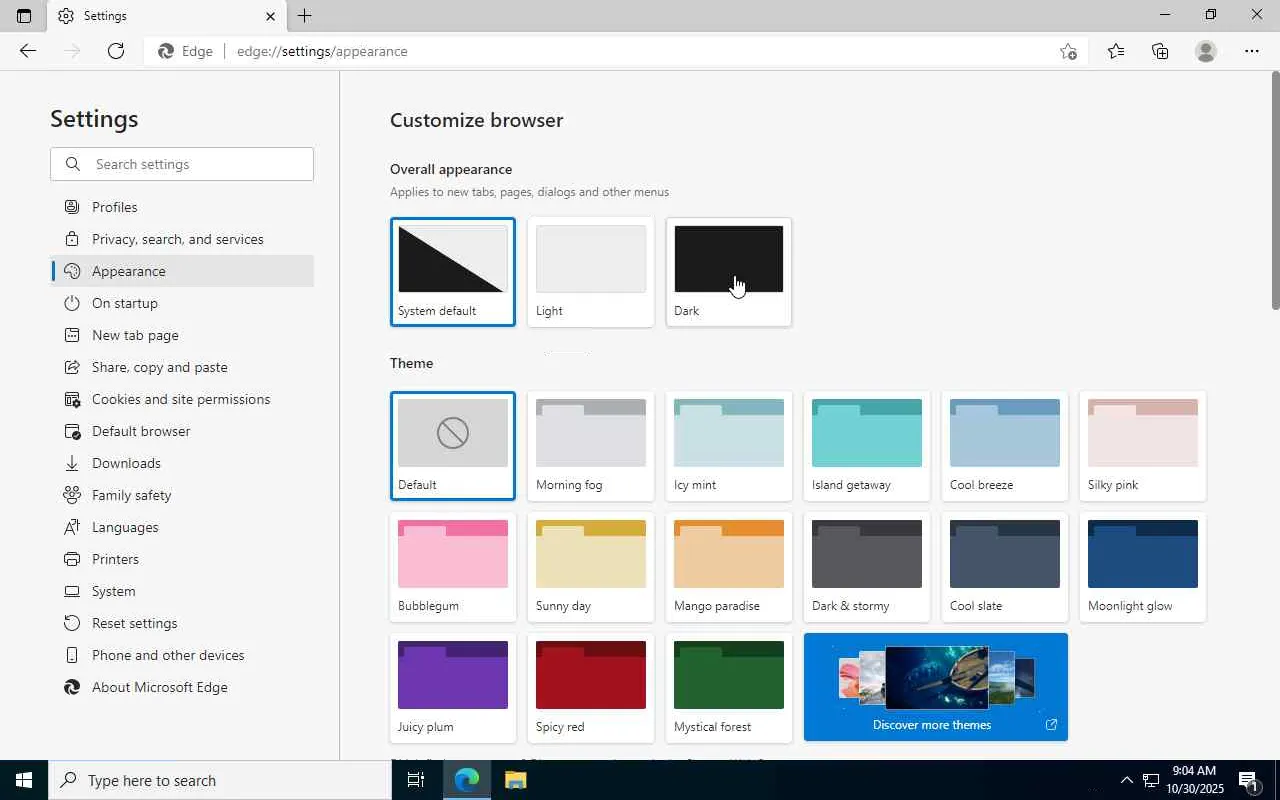Apply the Island getaway theme
Image resolution: width=1280 pixels, height=800 pixels.
pos(867,446)
